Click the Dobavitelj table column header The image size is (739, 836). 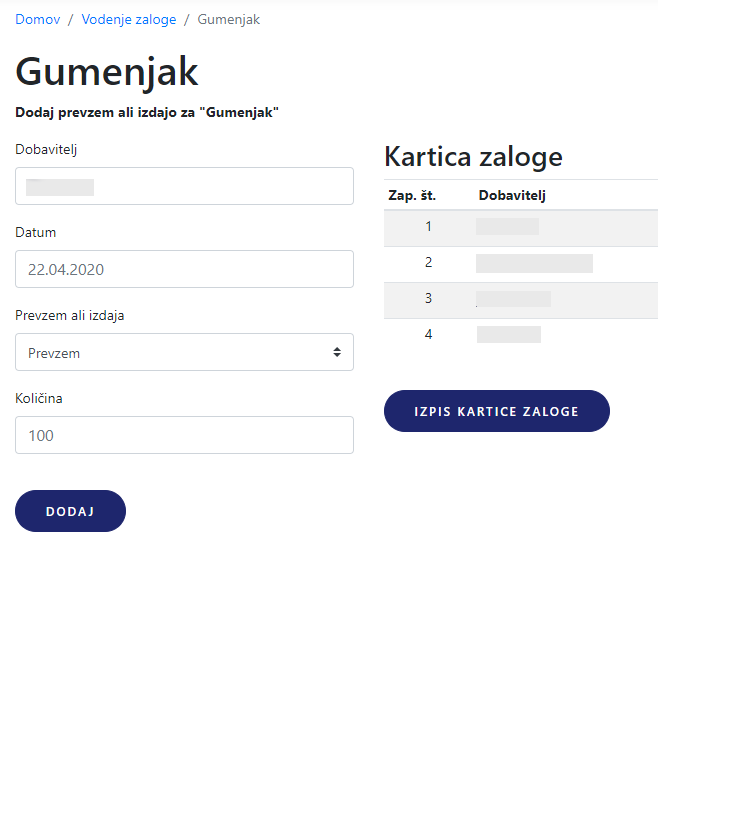(512, 195)
